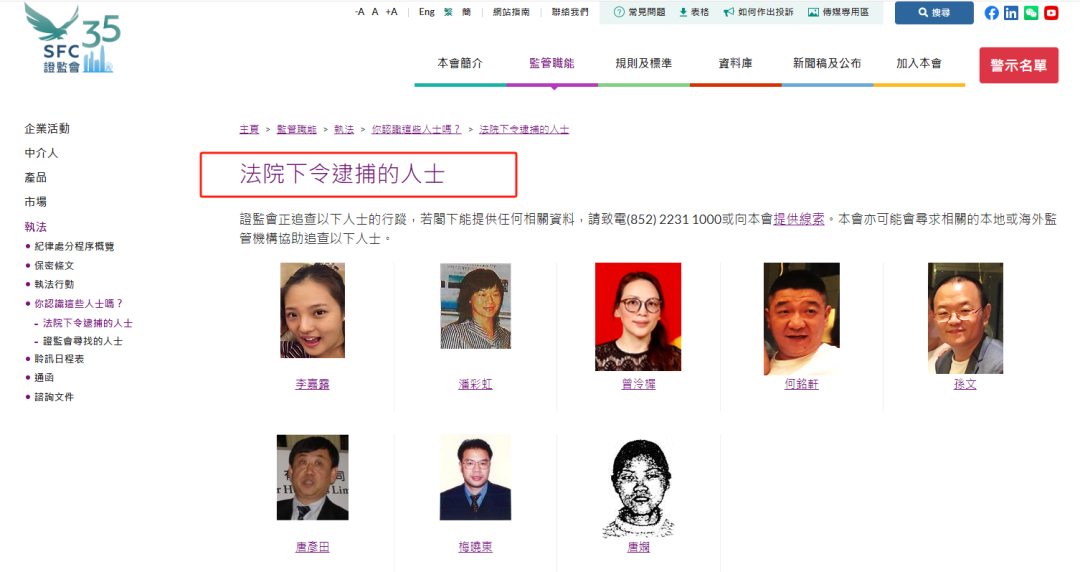Open the WeChat icon in header
The image size is (1080, 572).
pos(1031,12)
